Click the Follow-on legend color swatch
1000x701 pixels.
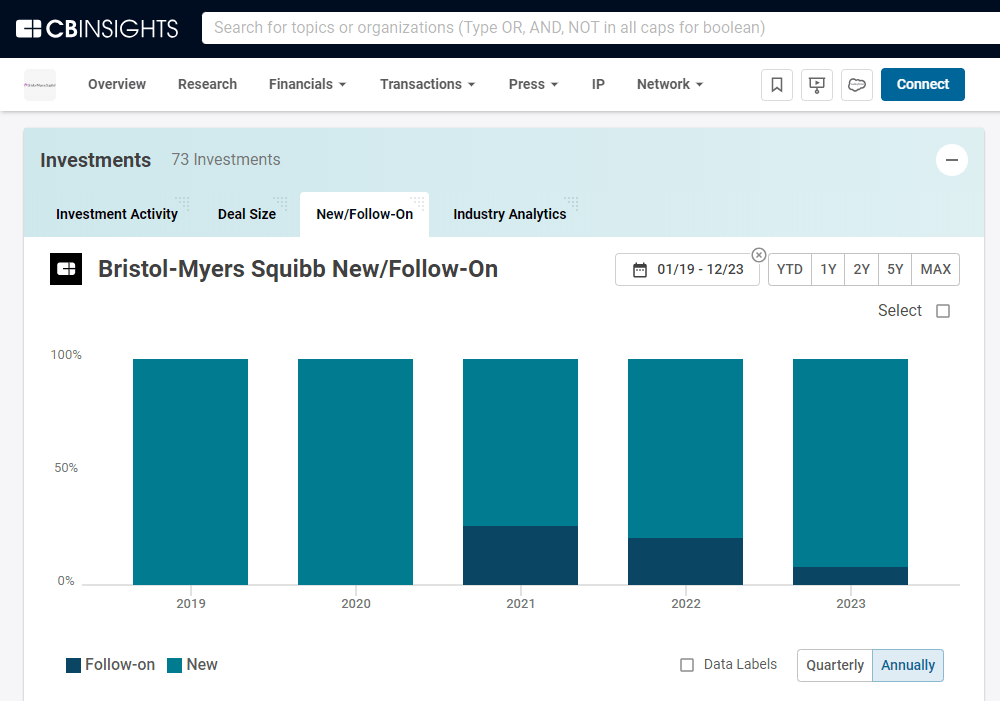pos(73,665)
